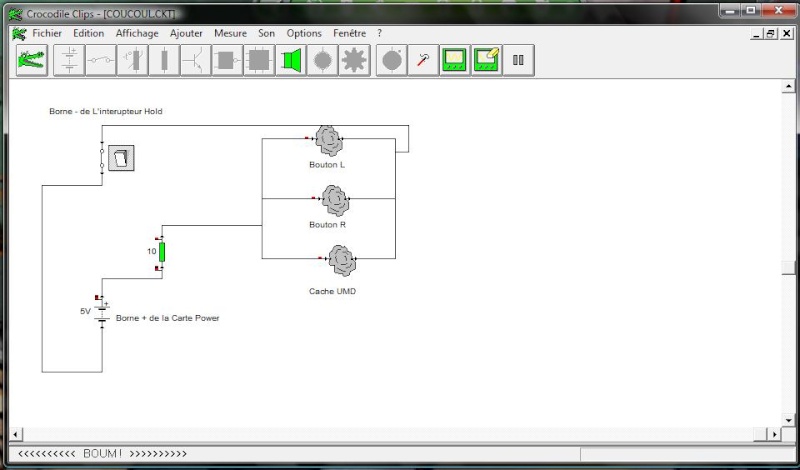Image resolution: width=800 pixels, height=470 pixels.
Task: Click the vertical scrollbar up arrow
Action: (x=788, y=87)
